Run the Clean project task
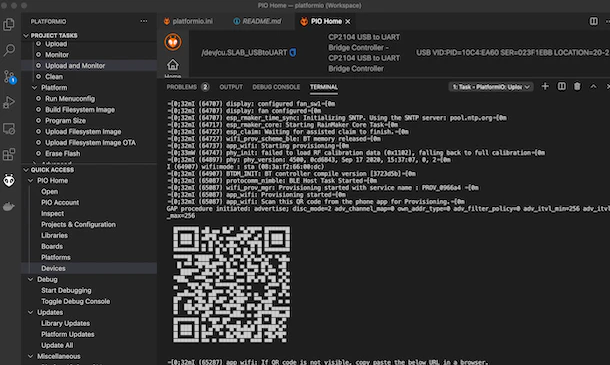The width and height of the screenshot is (610, 365). 54,77
